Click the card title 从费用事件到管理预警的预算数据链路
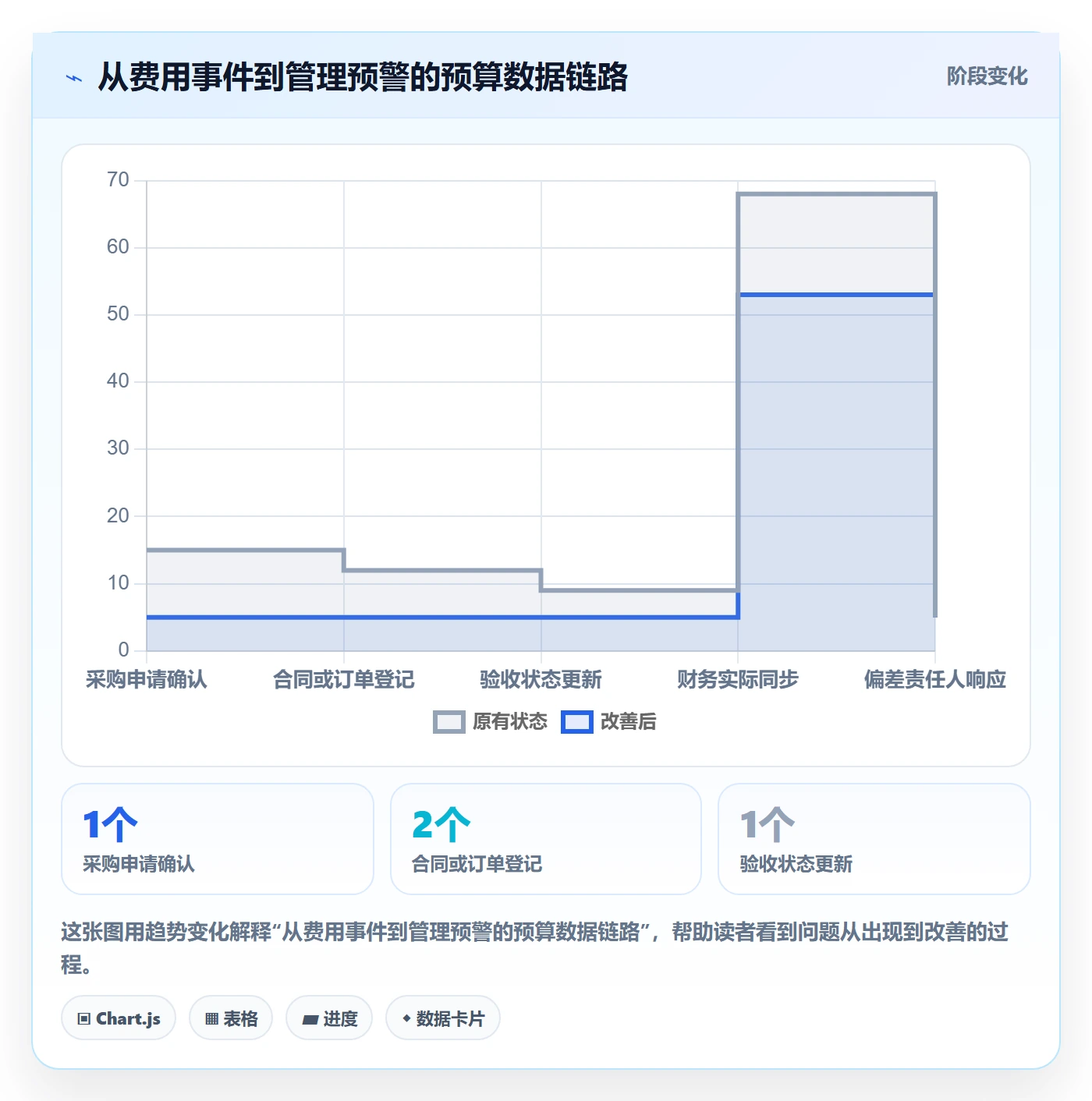Image resolution: width=1092 pixels, height=1101 pixels. point(363,77)
